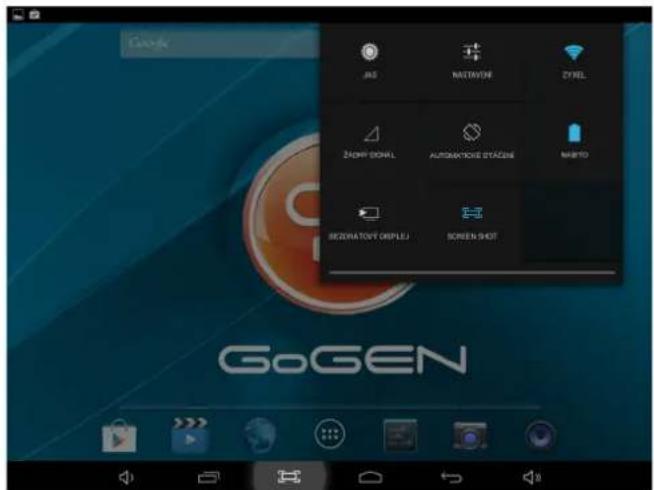Image resolution: width=654 pixels, height=490 pixels.
Task: Tap the Back navigation button
Action: click(x=452, y=477)
